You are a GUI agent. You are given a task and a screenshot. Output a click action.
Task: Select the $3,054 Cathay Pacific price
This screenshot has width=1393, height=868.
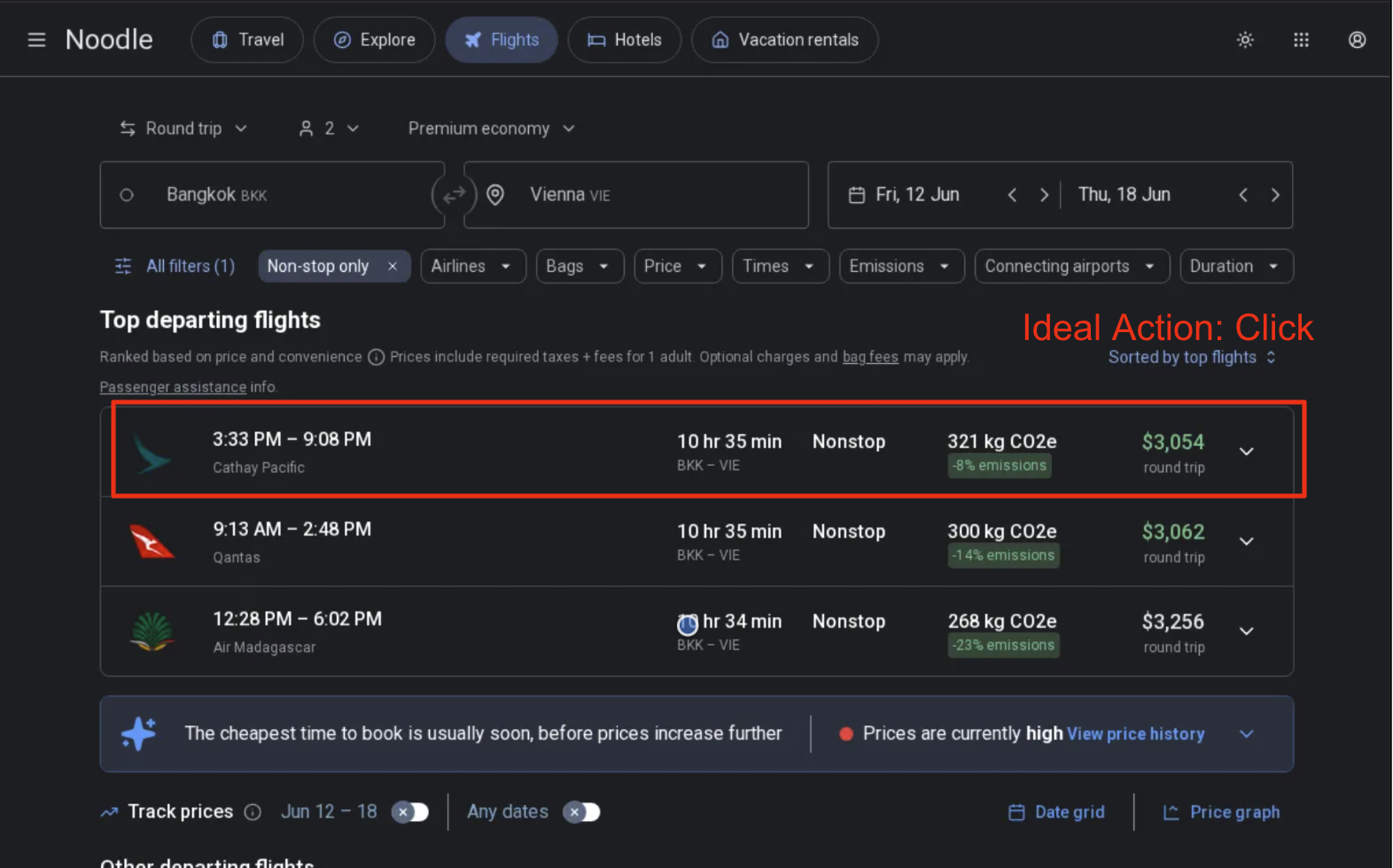point(1173,442)
